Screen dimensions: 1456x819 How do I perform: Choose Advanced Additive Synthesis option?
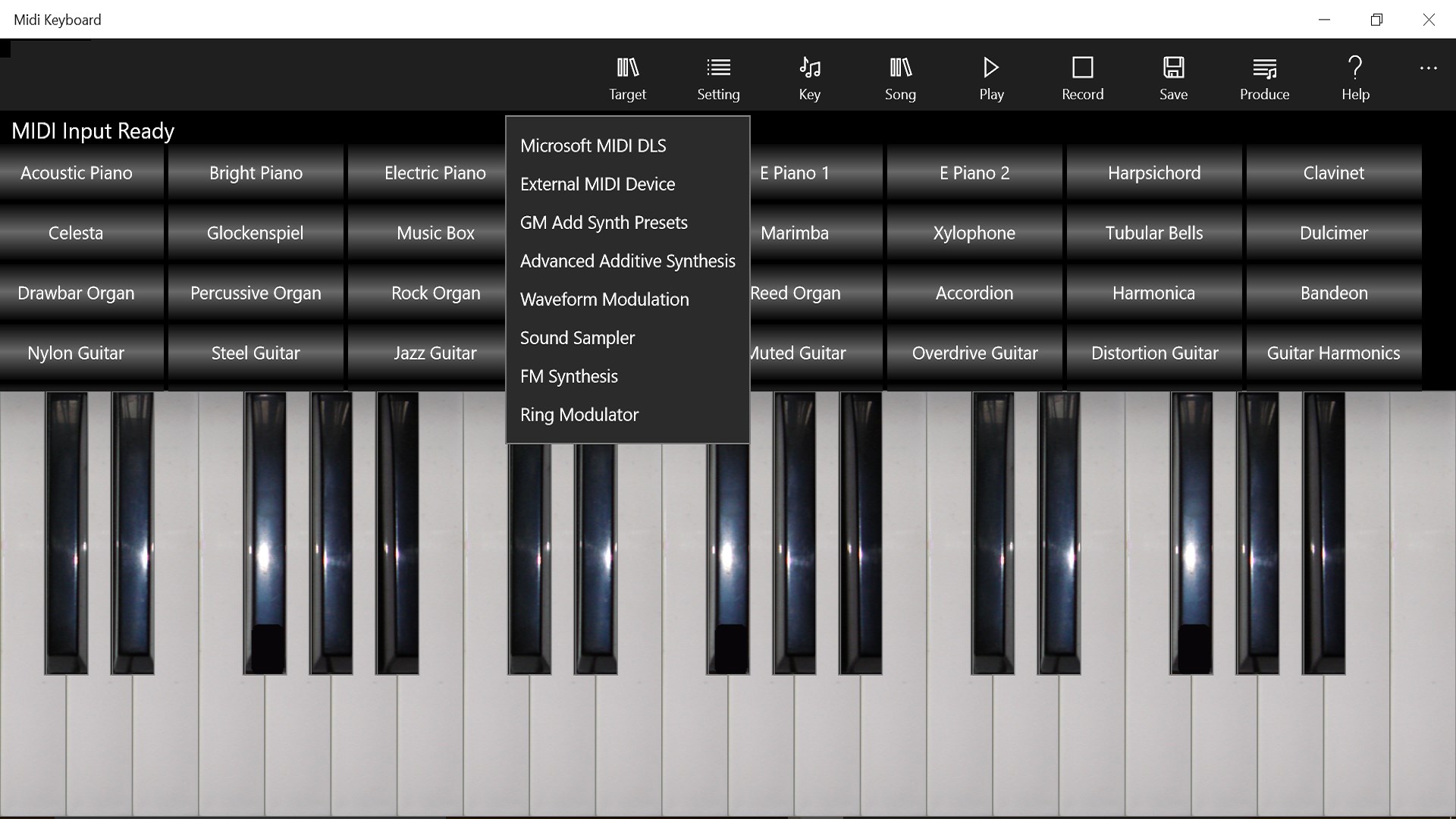[x=627, y=261]
